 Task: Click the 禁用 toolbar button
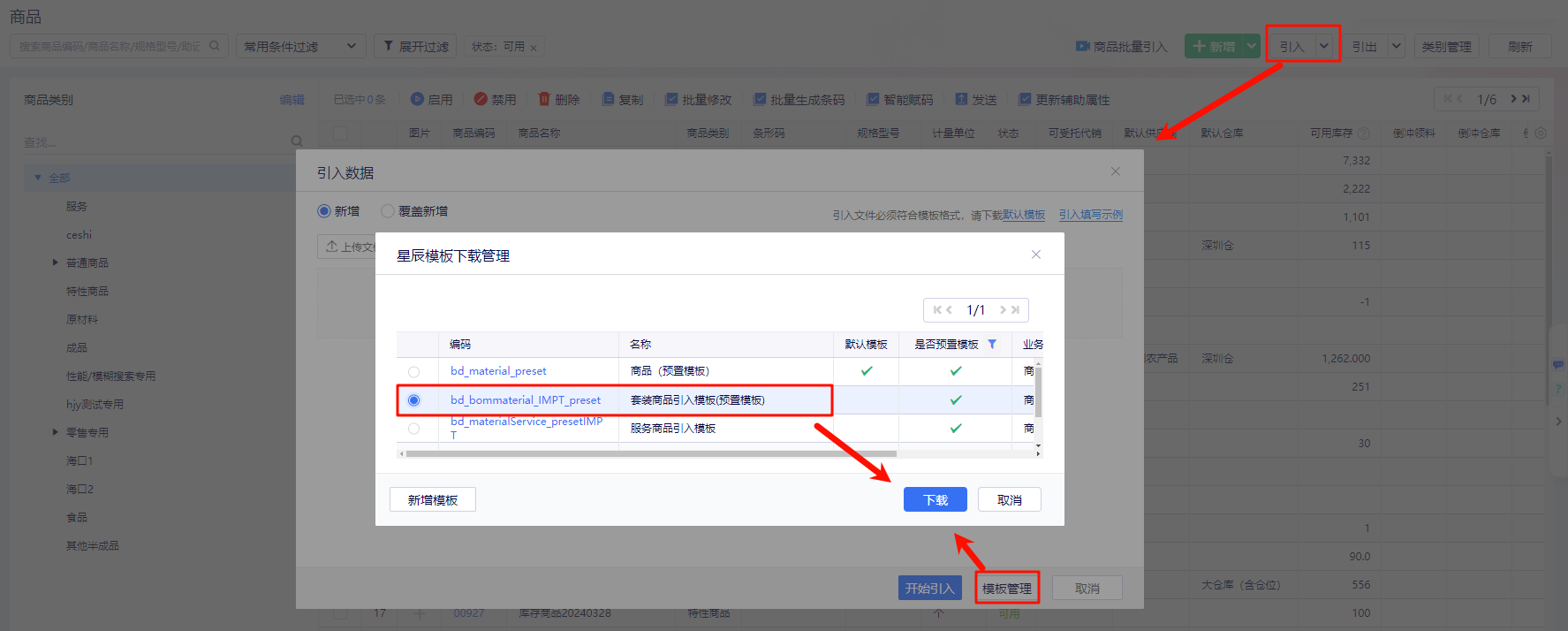(x=495, y=100)
